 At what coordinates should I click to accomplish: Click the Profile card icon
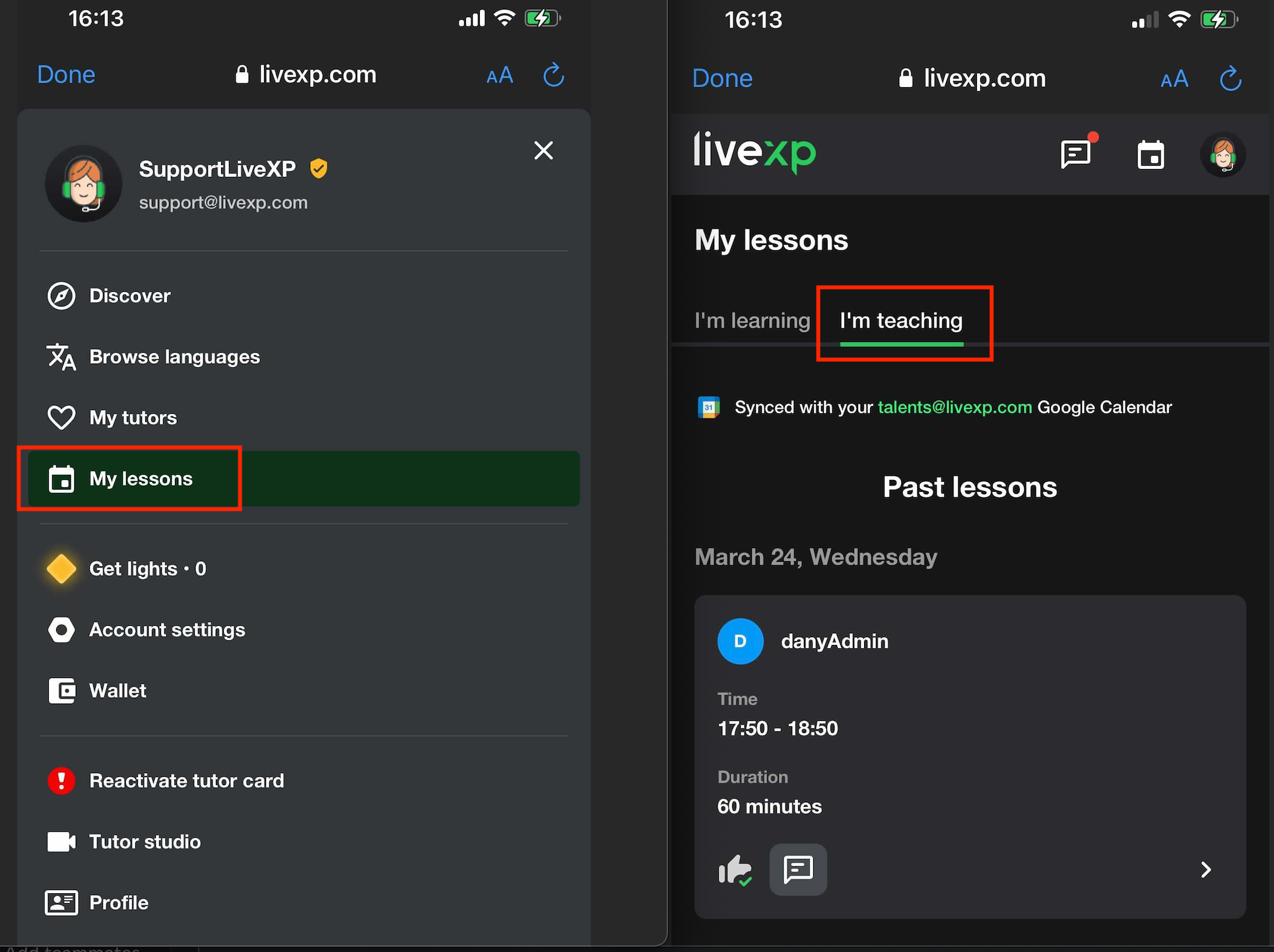click(x=61, y=902)
